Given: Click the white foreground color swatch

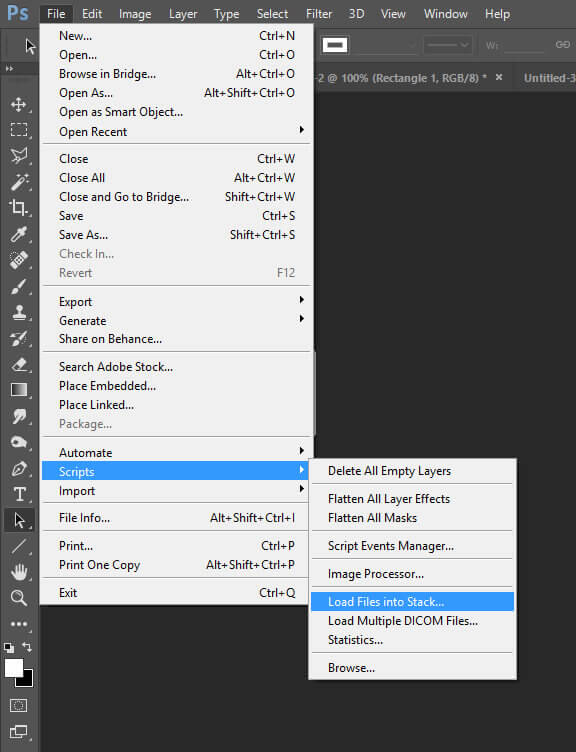Looking at the screenshot, I should click(x=13, y=667).
